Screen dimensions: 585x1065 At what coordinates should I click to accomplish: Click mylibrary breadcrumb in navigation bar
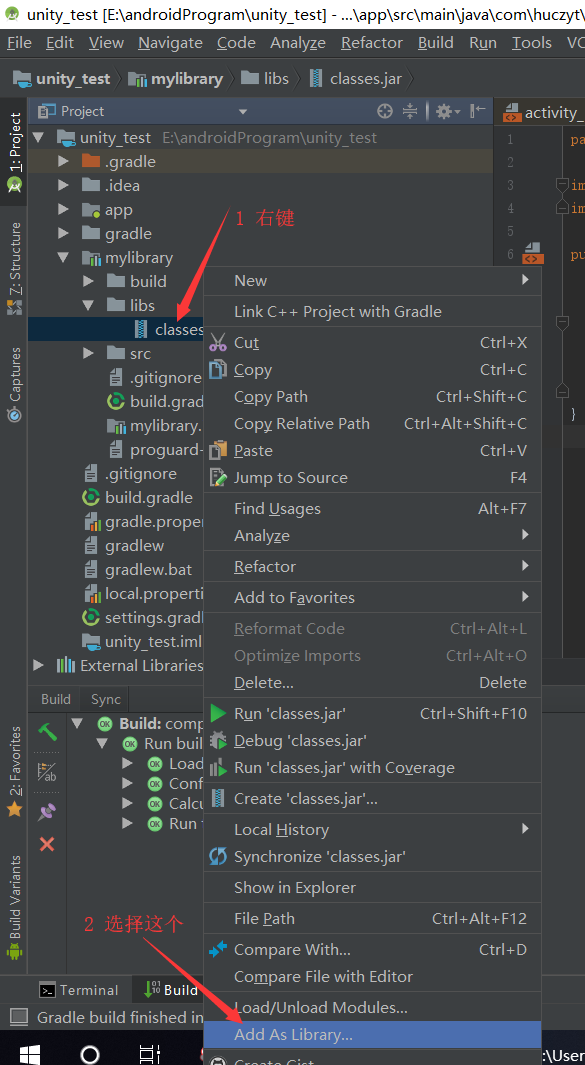point(176,79)
